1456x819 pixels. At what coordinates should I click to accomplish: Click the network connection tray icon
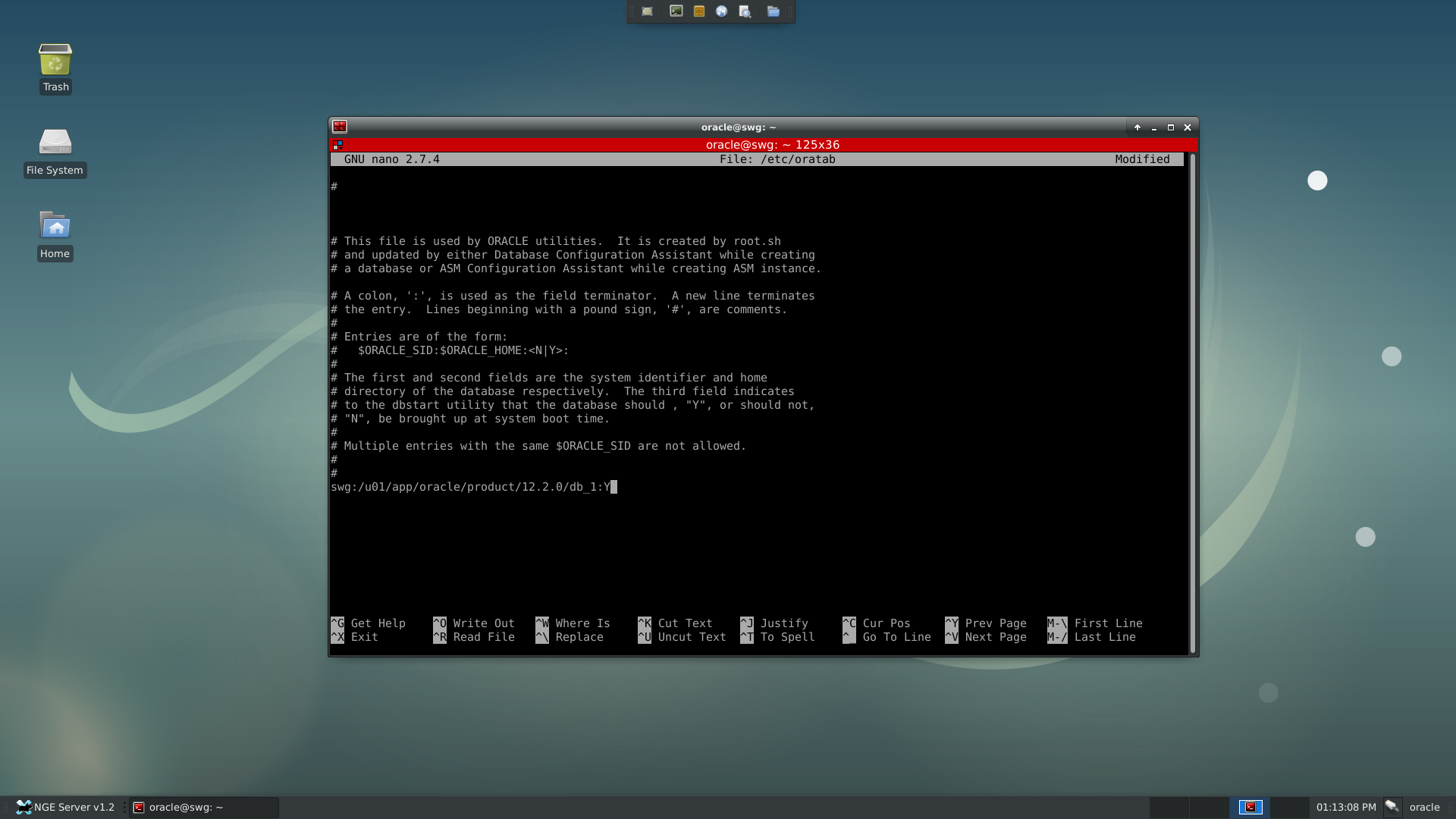[x=1392, y=807]
